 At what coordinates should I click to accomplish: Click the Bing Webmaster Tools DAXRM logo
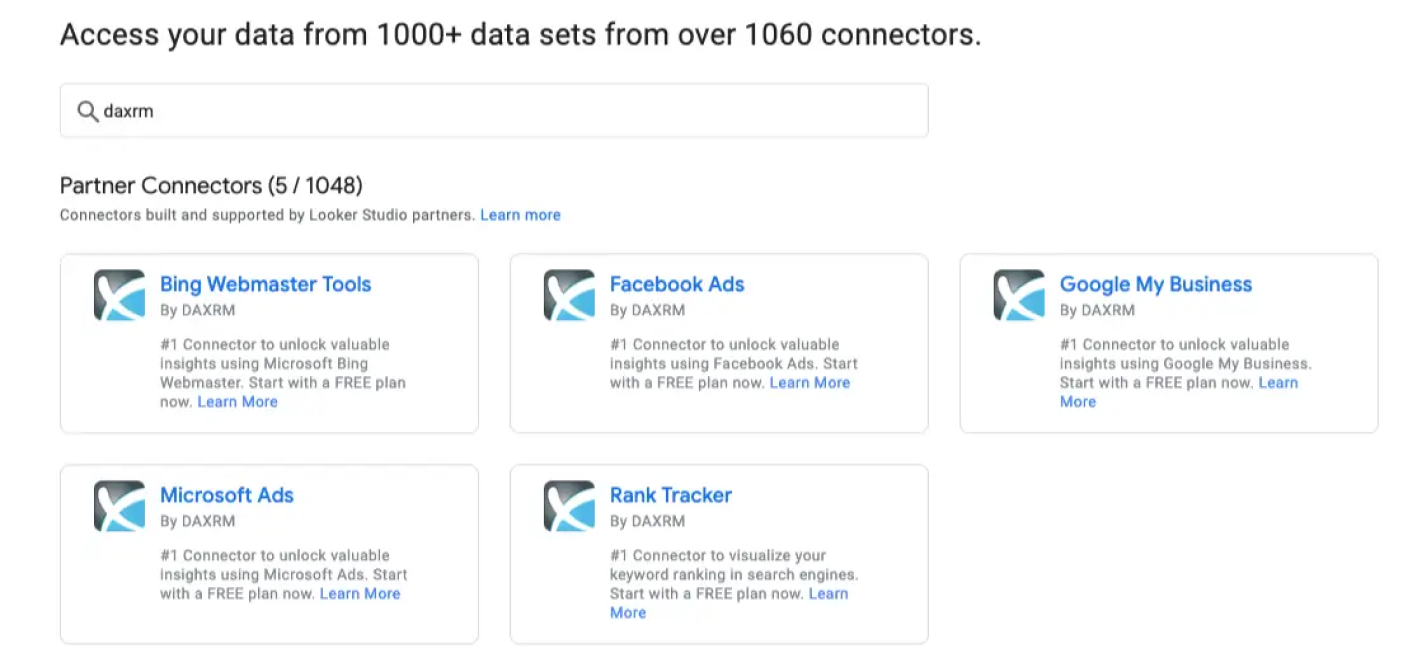point(119,295)
